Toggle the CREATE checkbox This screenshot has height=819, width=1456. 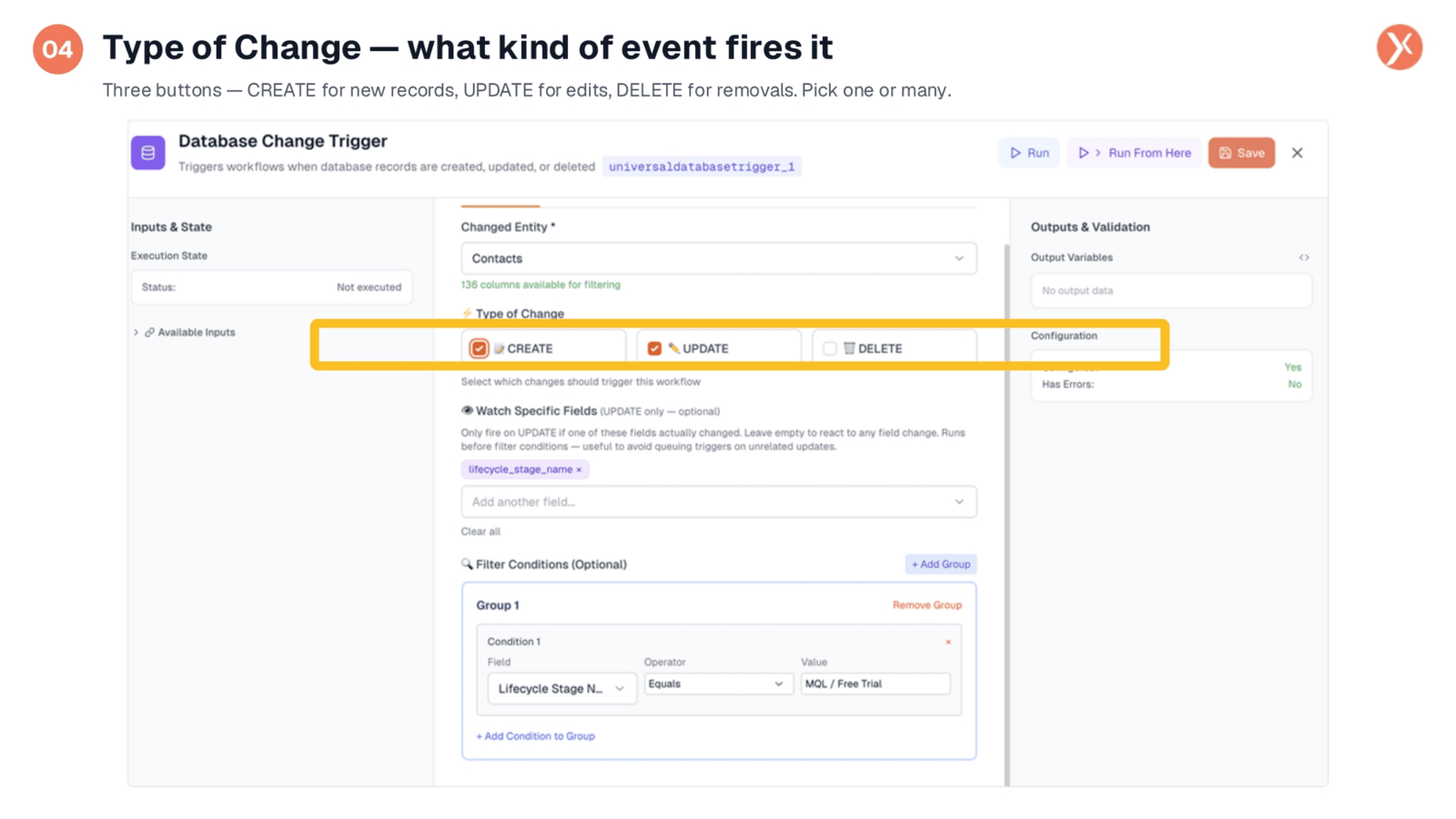tap(479, 349)
